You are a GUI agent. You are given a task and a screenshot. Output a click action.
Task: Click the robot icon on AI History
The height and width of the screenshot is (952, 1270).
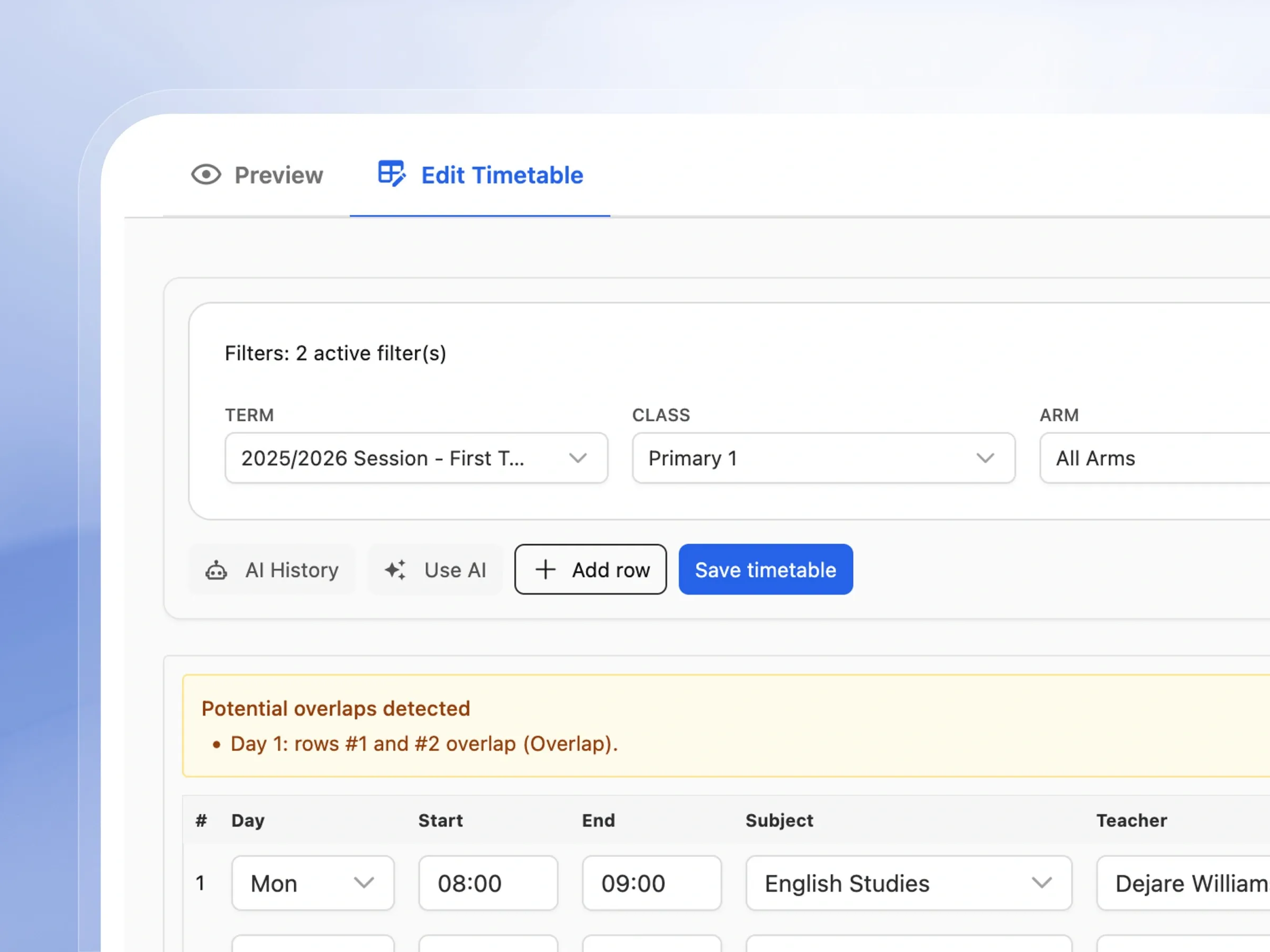[x=216, y=570]
